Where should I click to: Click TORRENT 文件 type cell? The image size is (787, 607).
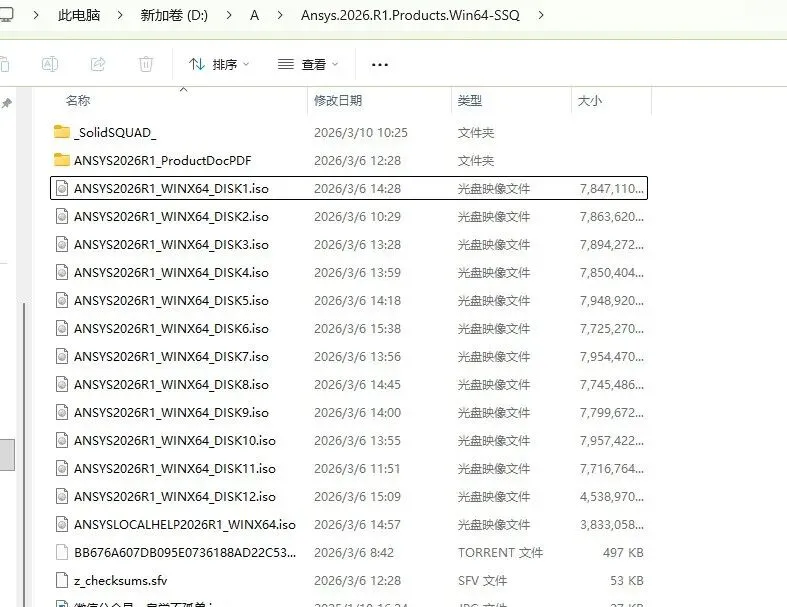click(x=500, y=552)
